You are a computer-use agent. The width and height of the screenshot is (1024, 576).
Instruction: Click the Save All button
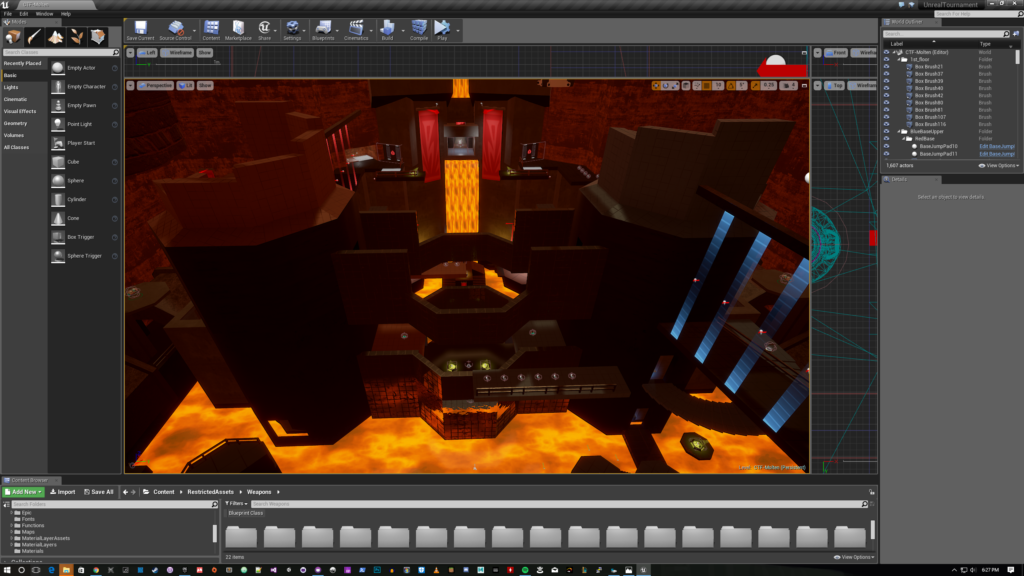[x=99, y=492]
